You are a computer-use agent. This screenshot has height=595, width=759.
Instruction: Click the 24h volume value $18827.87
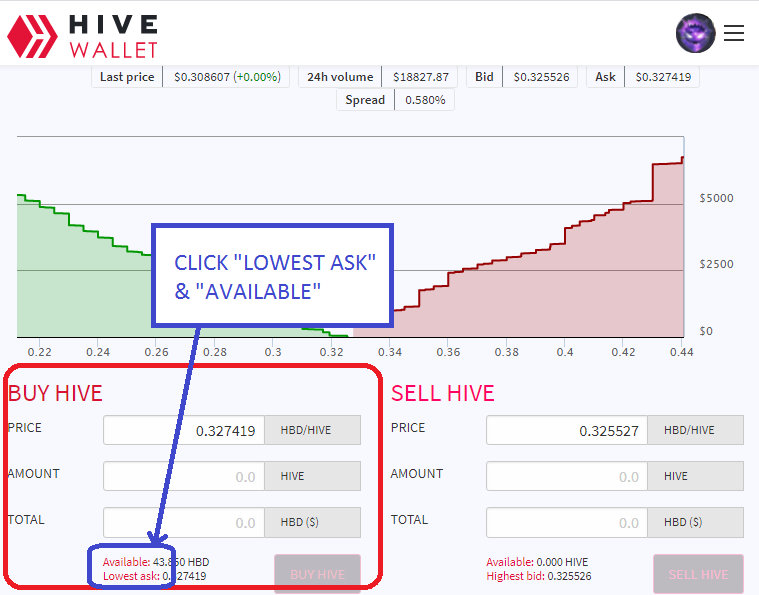point(421,77)
